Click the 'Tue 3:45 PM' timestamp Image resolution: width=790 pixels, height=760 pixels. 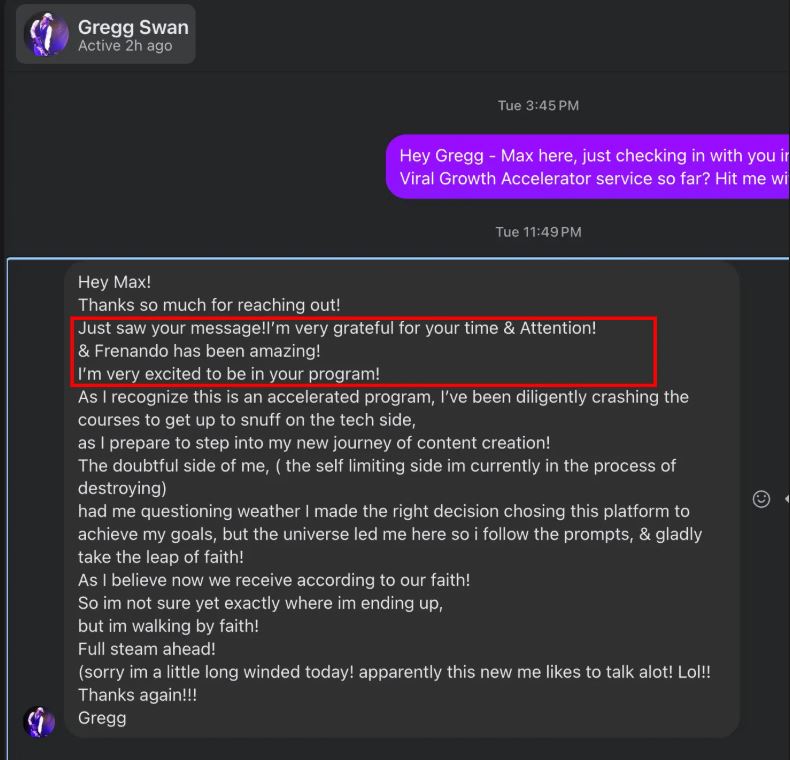point(538,106)
